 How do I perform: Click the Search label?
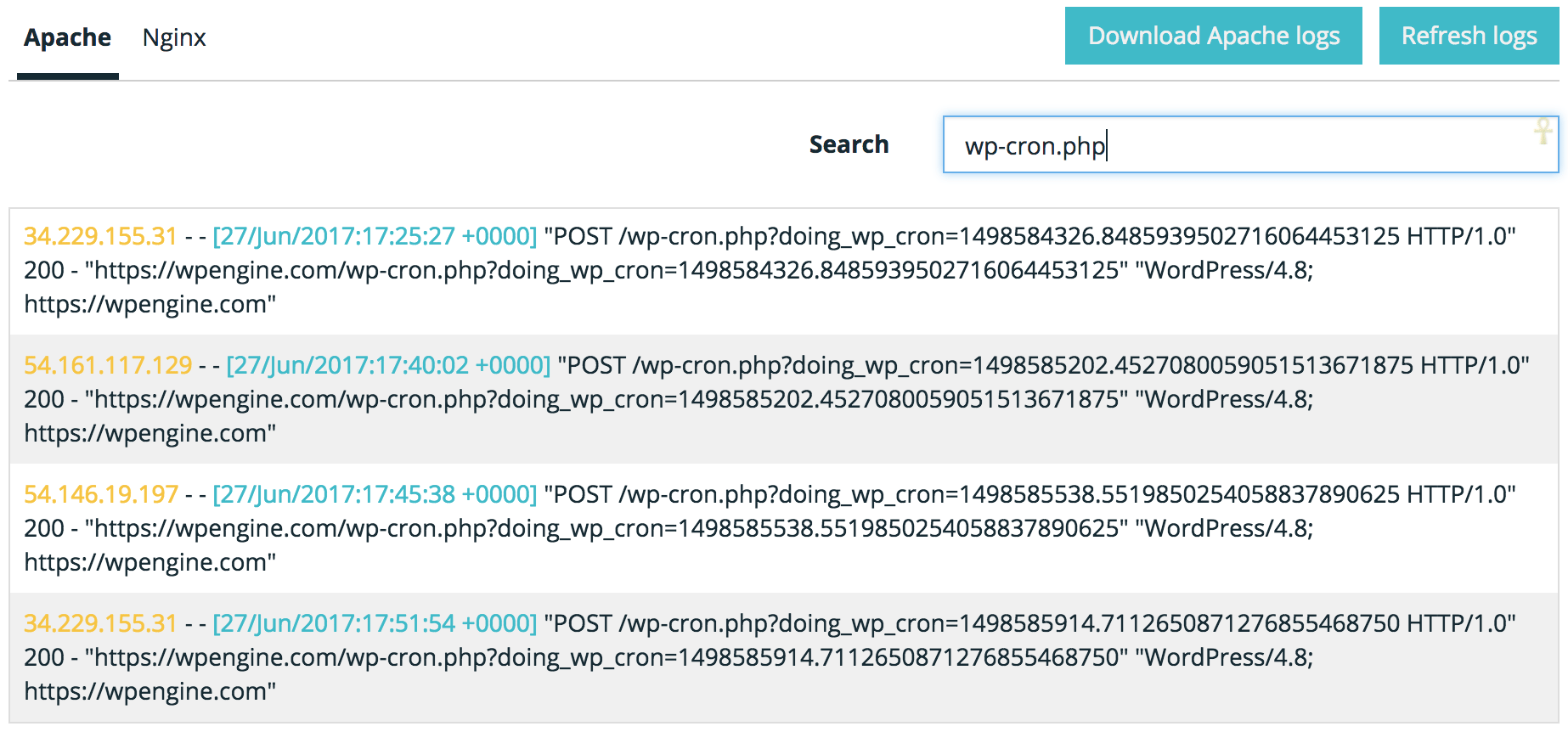(849, 145)
